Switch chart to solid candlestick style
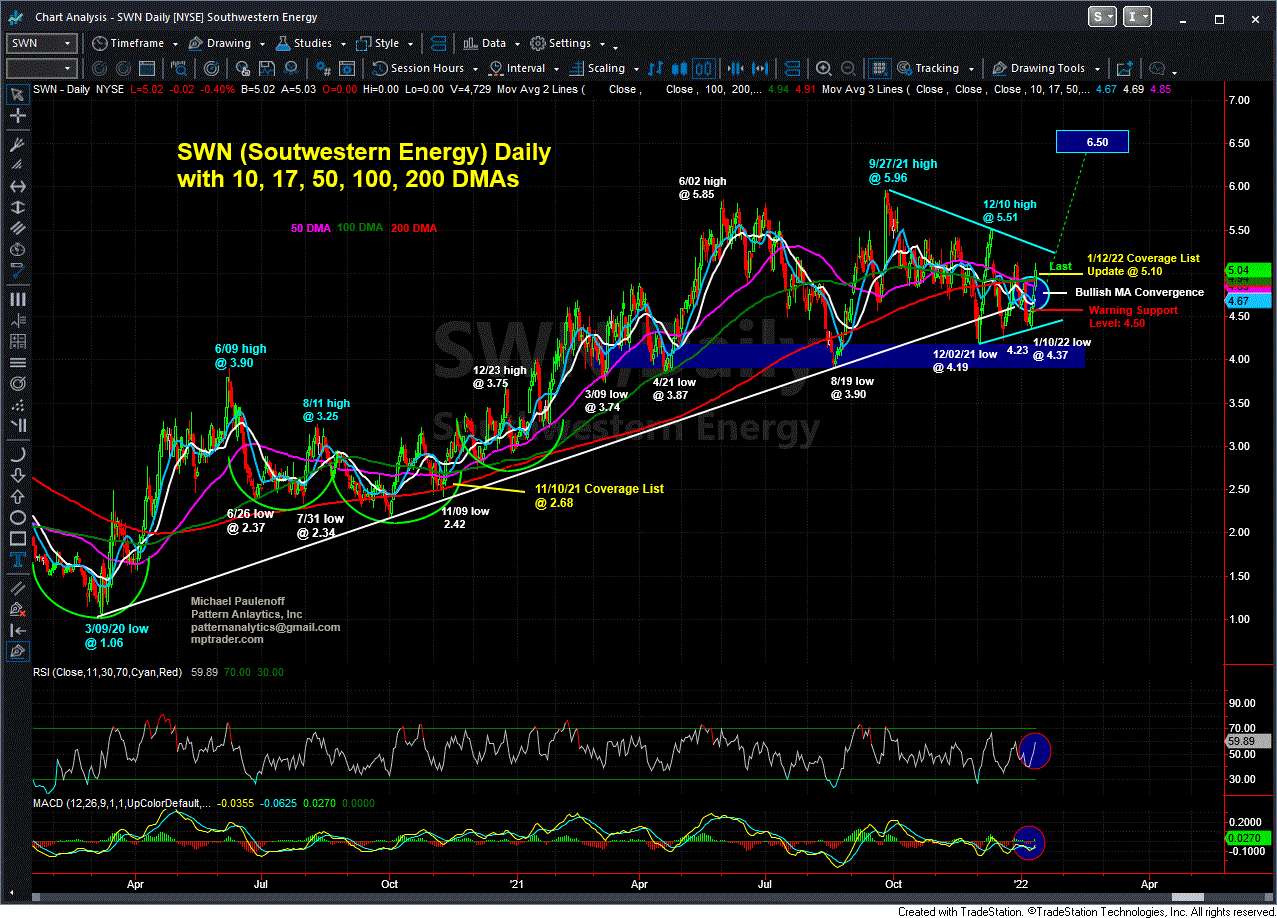1277x918 pixels. click(679, 68)
